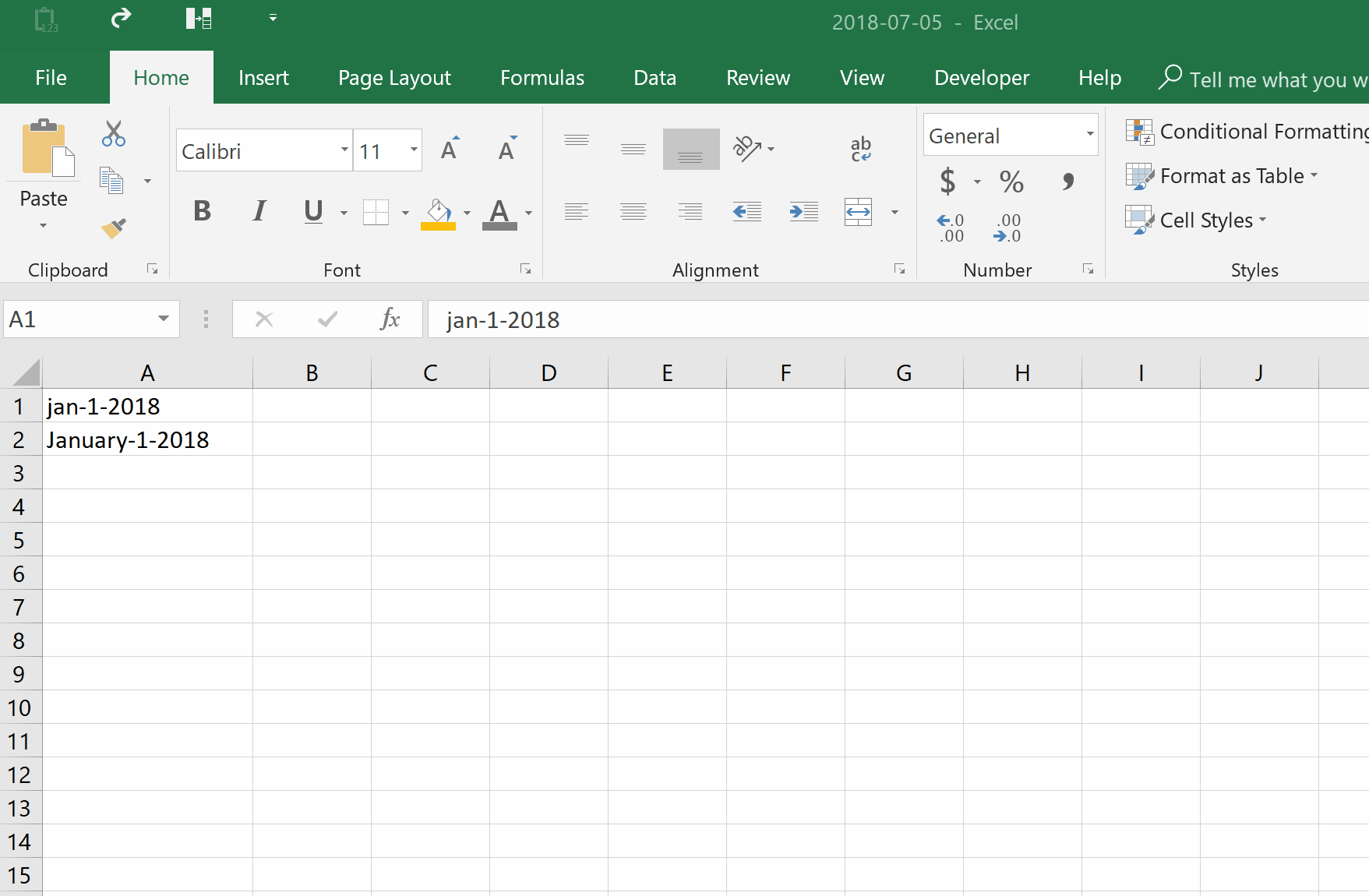Select cell A2 with January-1-2018

click(x=147, y=439)
